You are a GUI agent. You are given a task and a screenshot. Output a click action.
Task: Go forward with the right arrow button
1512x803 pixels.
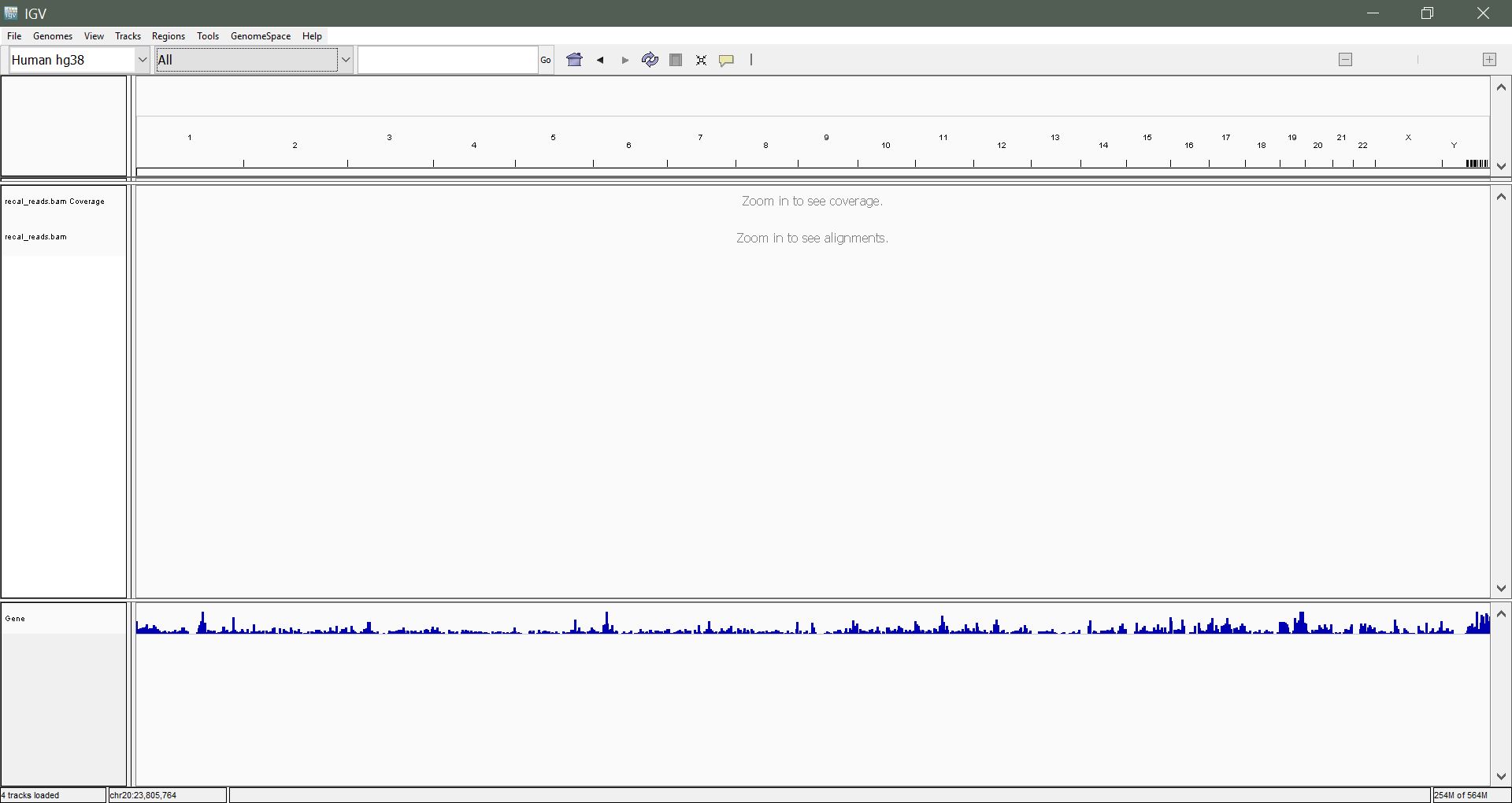625,60
